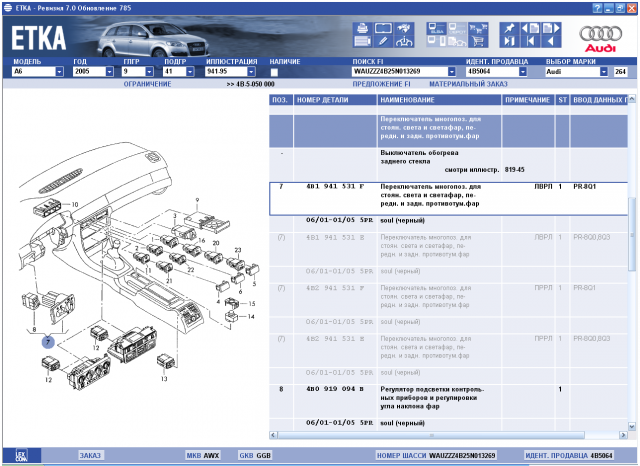The image size is (640, 466).
Task: Click the GKB label in status bar
Action: [x=246, y=455]
